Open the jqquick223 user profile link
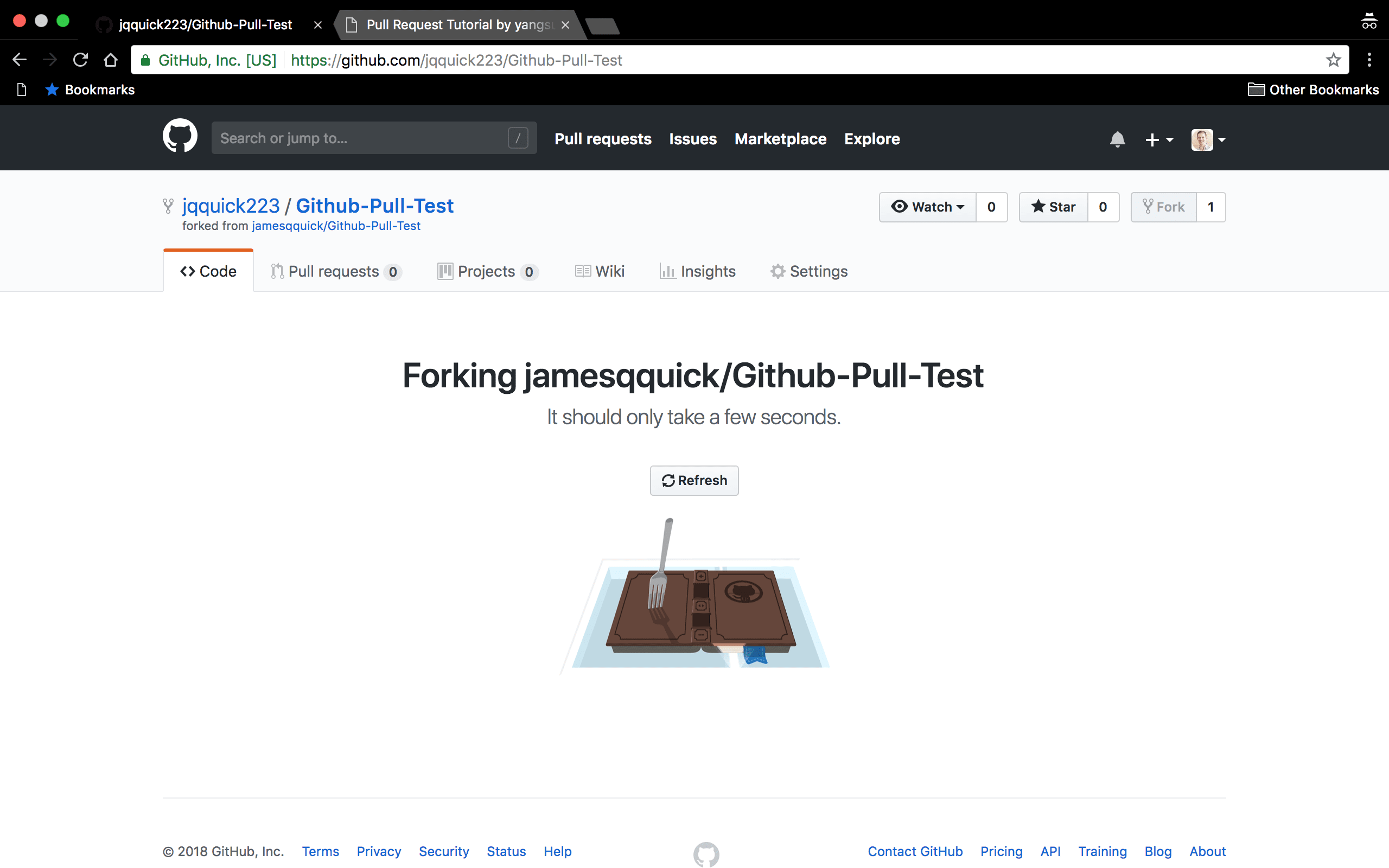 tap(231, 206)
